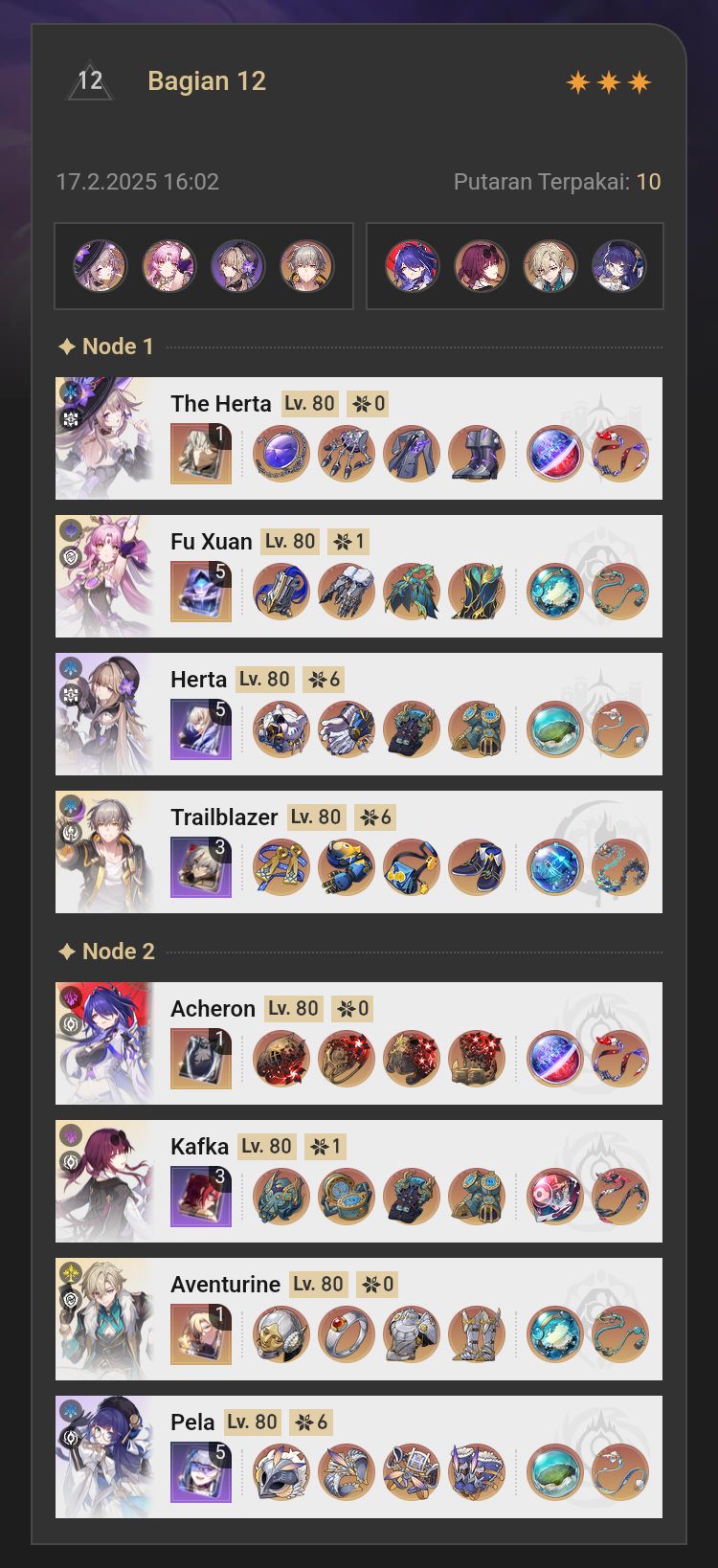The width and height of the screenshot is (718, 1568).
Task: Click Fu Xuan's eidolon level badge
Action: pos(348,542)
